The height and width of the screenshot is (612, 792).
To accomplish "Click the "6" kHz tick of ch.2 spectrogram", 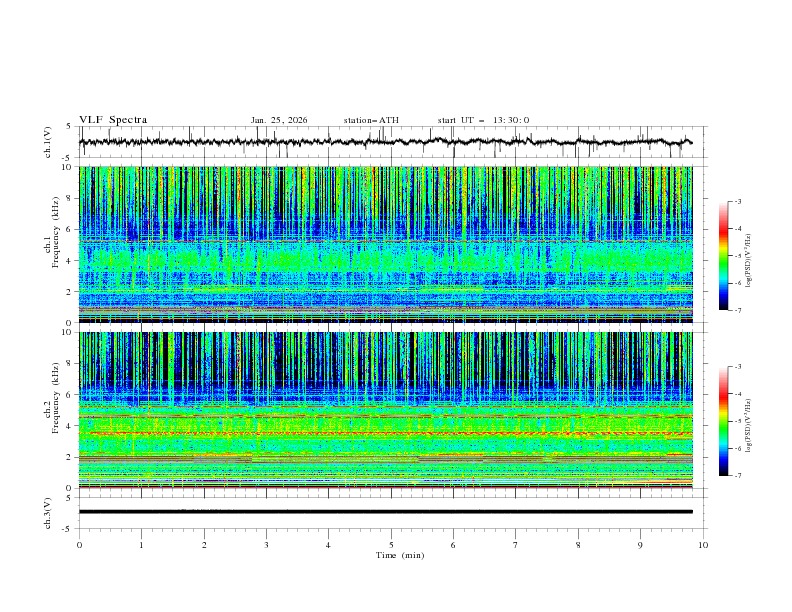I will pyautogui.click(x=71, y=395).
